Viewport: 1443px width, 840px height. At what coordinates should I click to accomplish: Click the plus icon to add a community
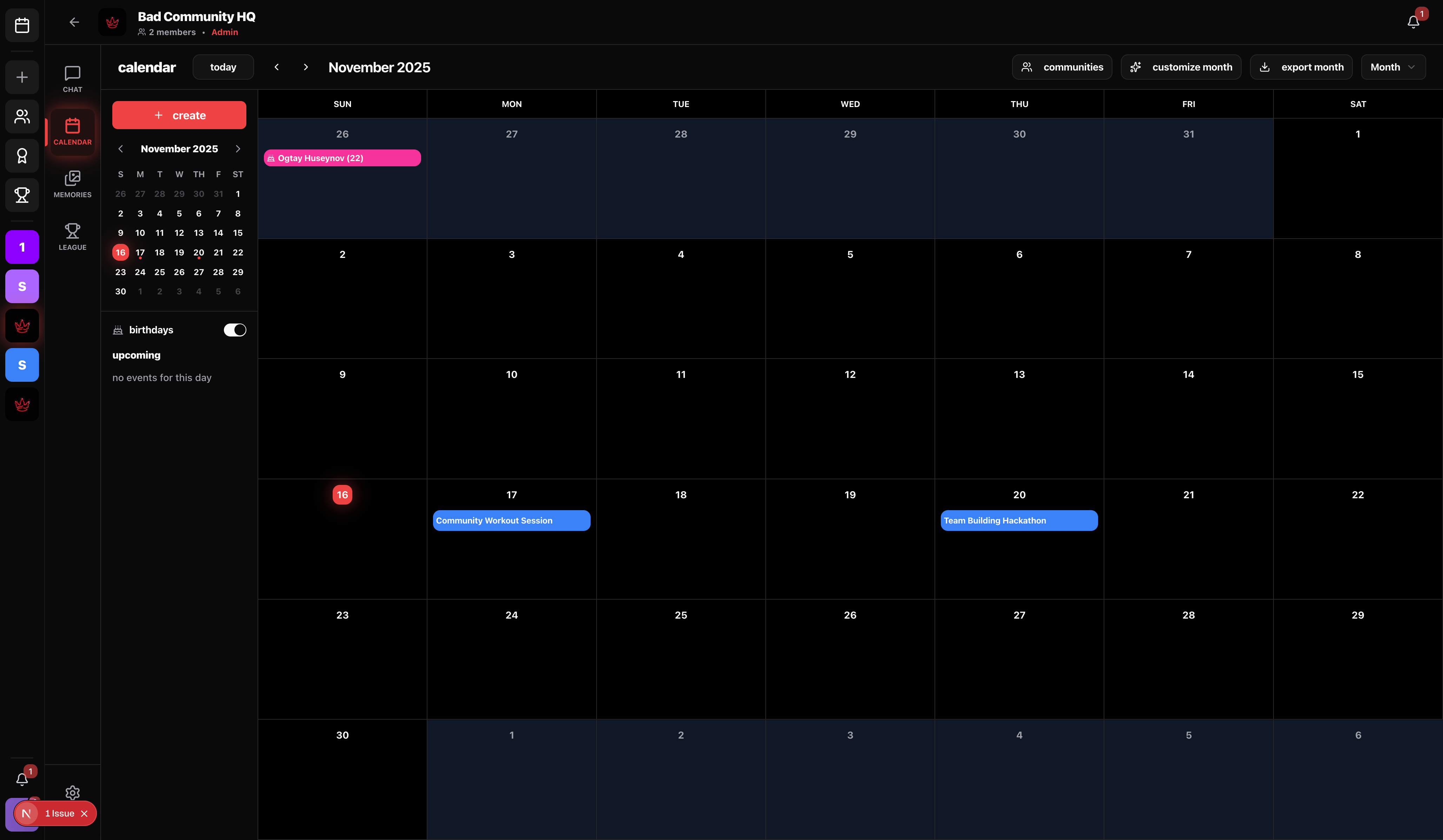point(22,77)
